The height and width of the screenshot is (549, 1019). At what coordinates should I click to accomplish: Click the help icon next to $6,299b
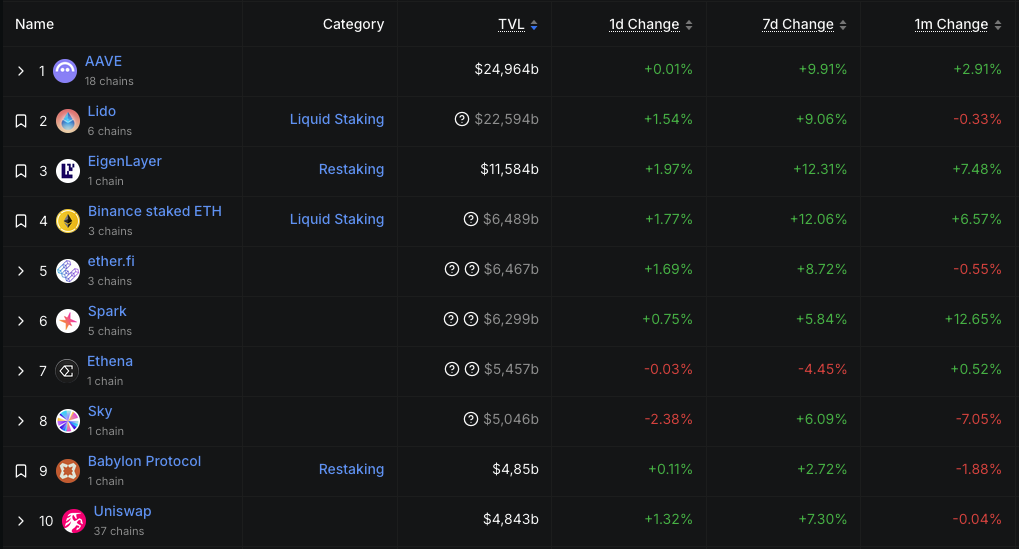point(471,319)
